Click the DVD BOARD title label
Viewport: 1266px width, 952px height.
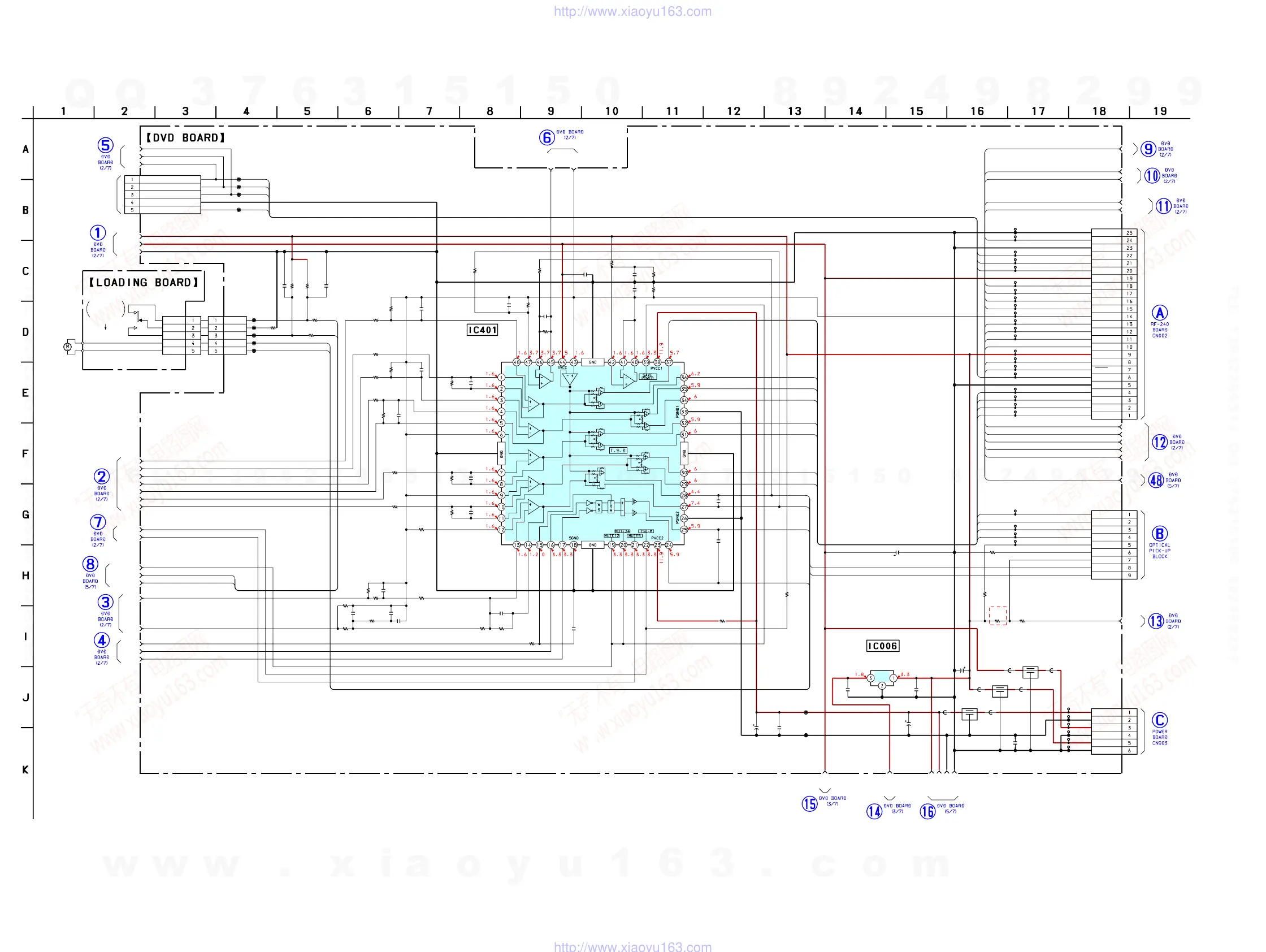185,137
